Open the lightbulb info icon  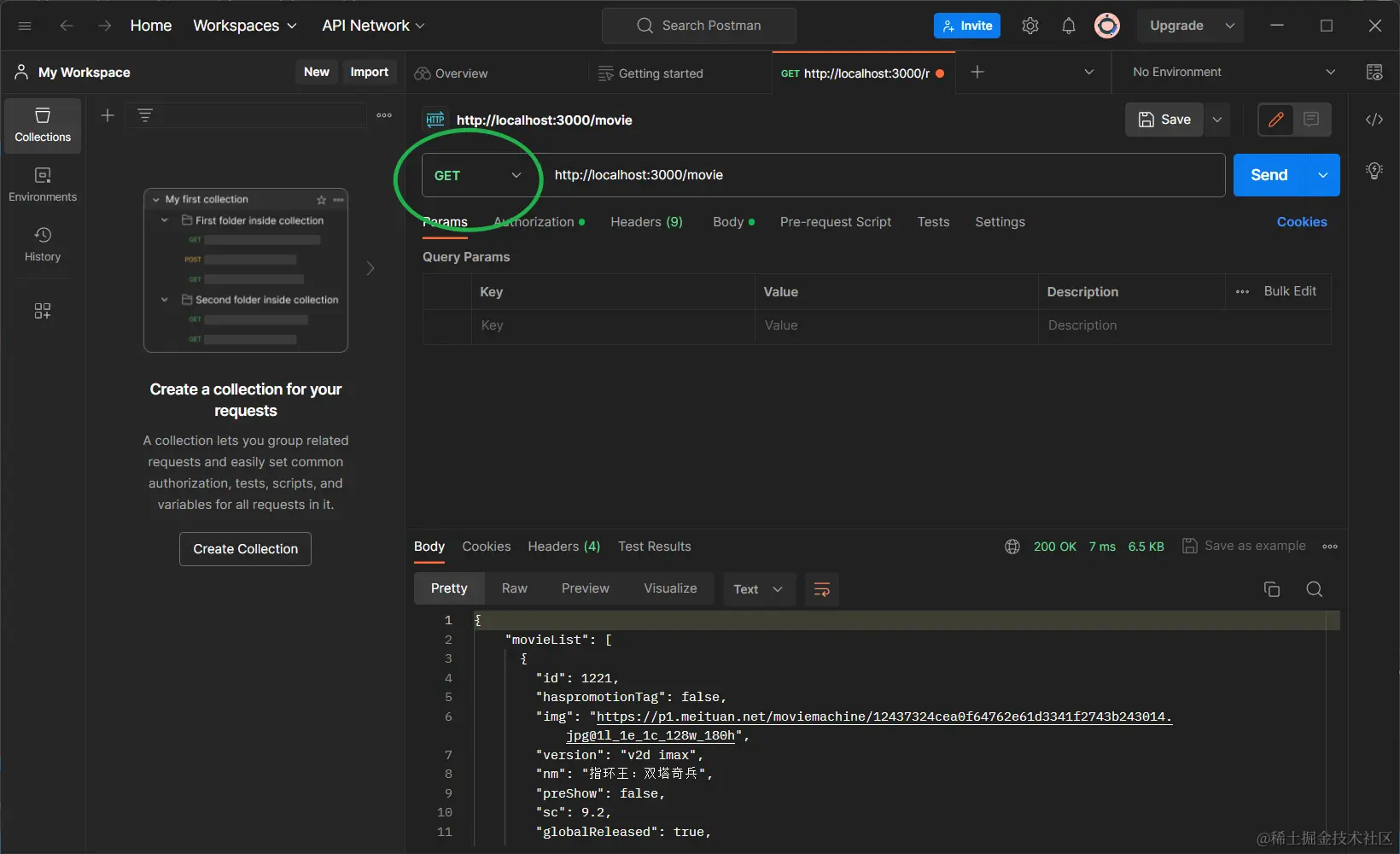[x=1374, y=171]
